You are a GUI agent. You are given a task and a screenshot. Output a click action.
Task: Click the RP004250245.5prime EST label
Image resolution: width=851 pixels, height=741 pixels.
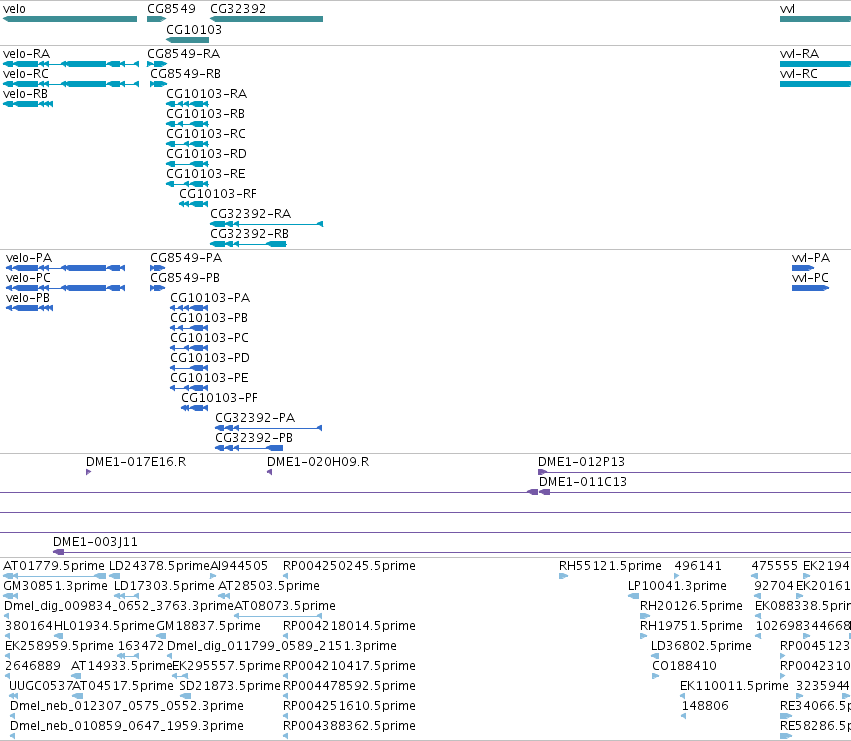point(350,566)
